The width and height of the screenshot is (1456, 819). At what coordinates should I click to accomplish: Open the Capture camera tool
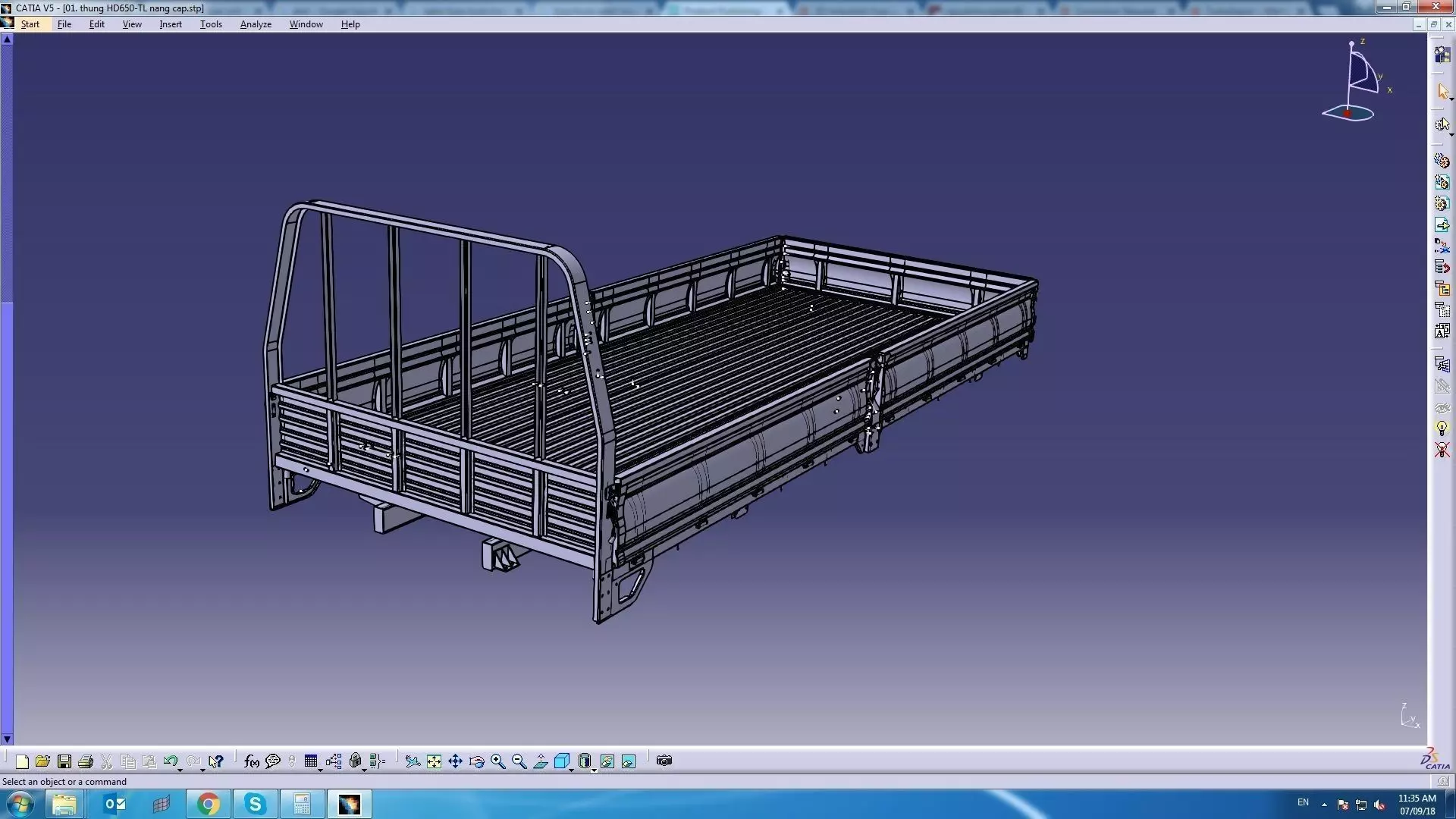pos(664,761)
